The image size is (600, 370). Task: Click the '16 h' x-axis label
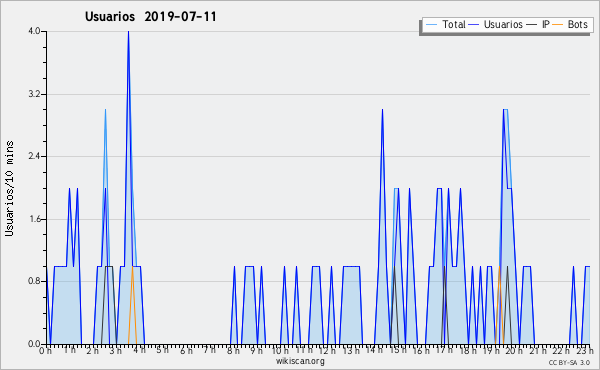pyautogui.click(x=421, y=351)
